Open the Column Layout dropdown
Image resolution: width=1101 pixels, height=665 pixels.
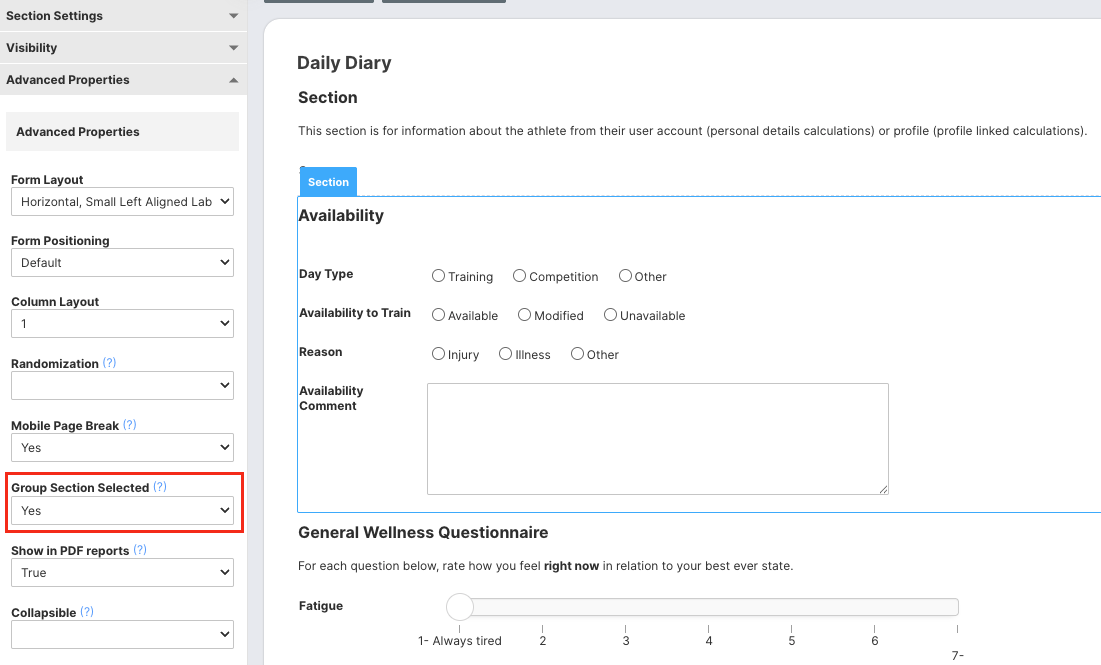click(x=122, y=324)
